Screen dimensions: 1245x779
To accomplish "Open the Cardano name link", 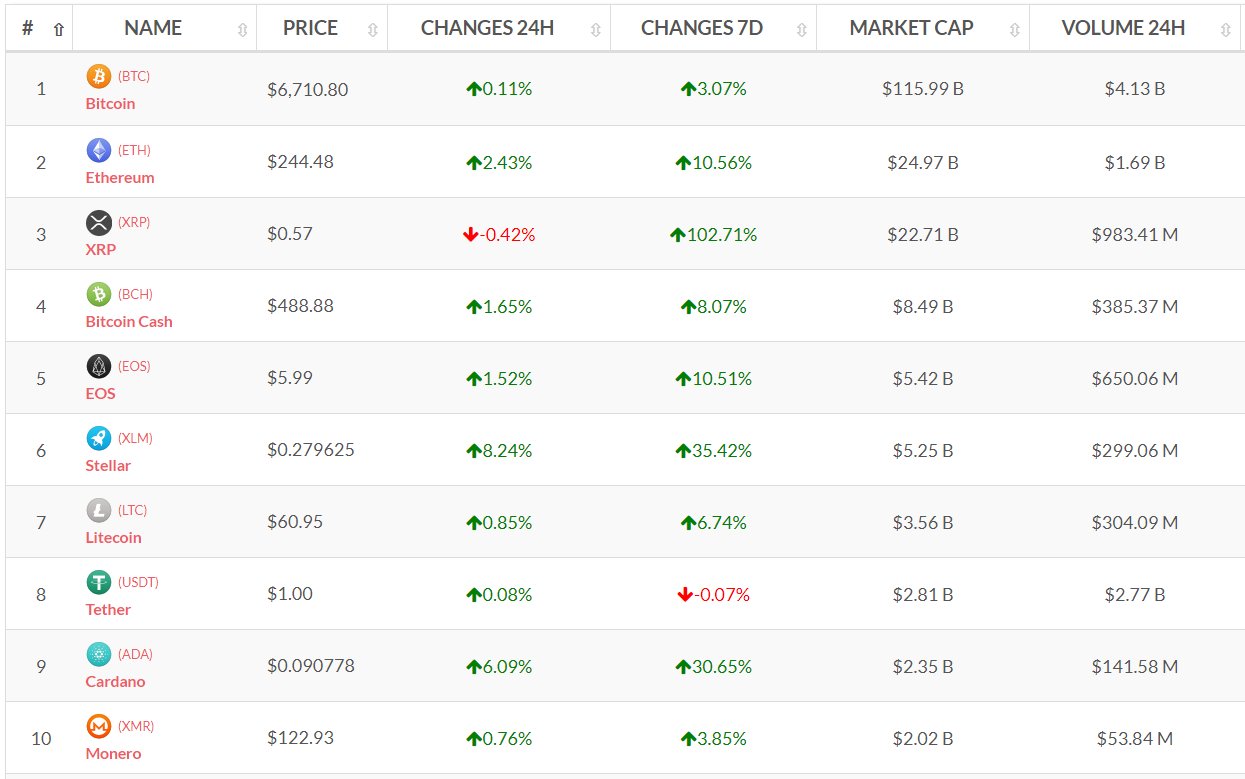I will [115, 681].
